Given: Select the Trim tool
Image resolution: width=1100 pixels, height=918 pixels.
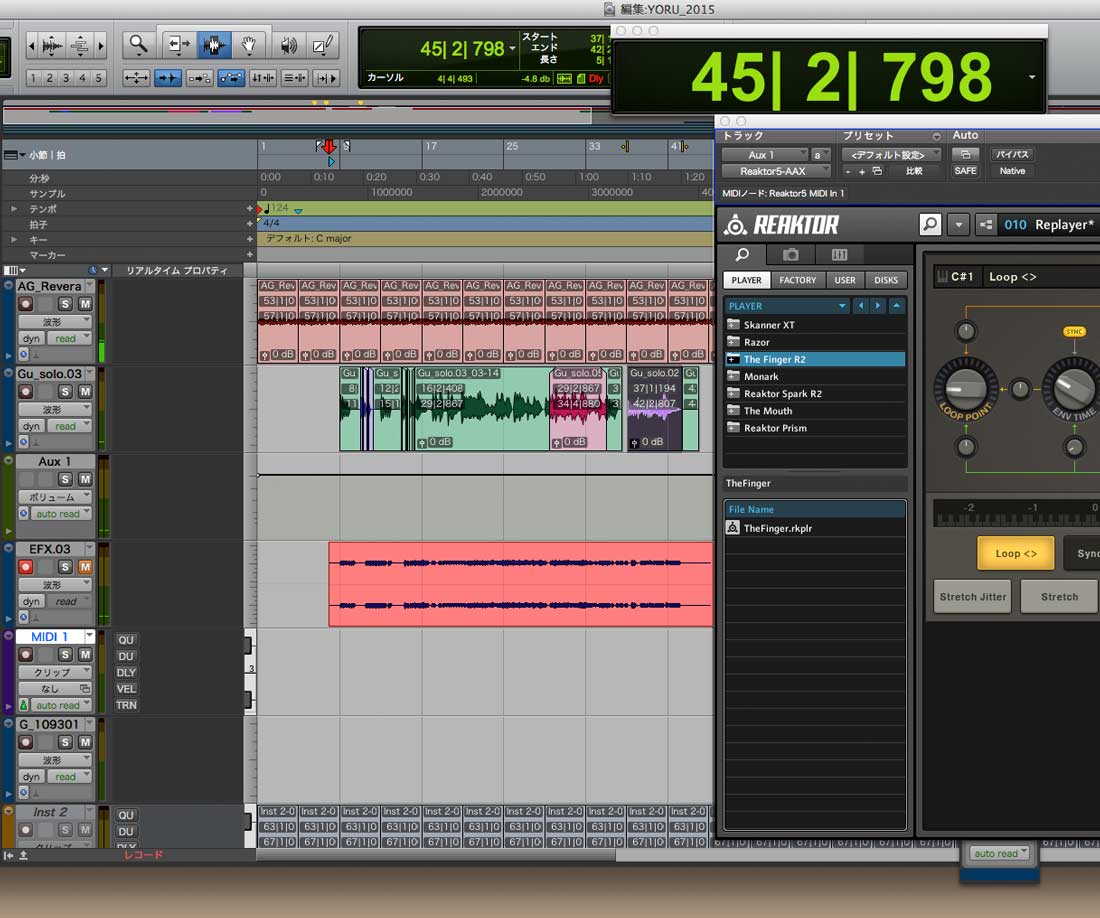Looking at the screenshot, I should [x=178, y=46].
